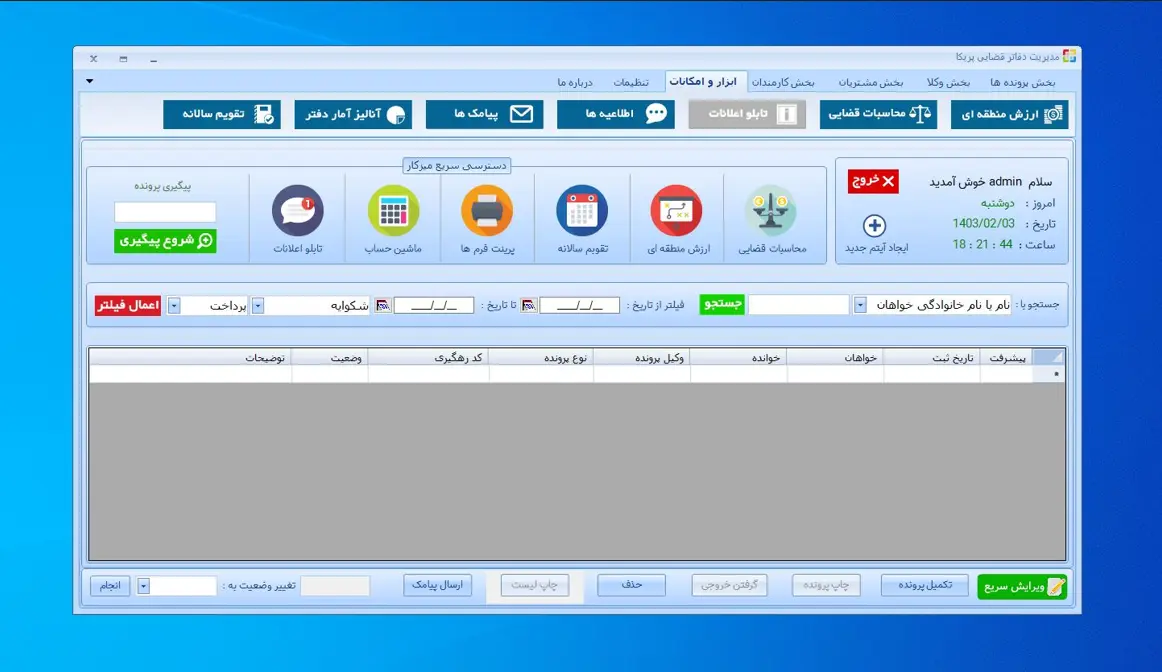Open the محاسبات قضایی scales icon
The width and height of the screenshot is (1162, 672).
pos(771,210)
